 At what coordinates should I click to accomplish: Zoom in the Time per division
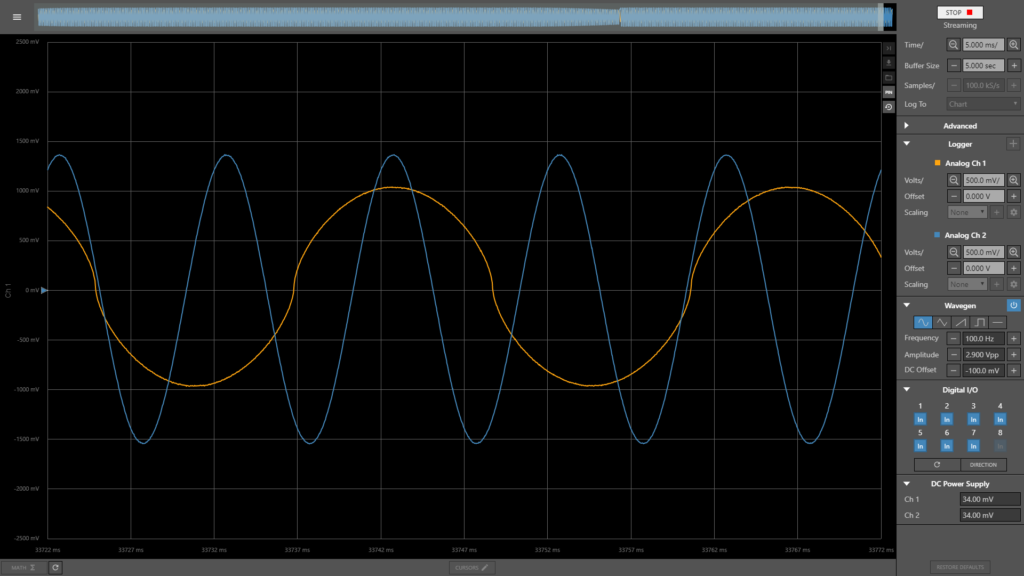(1014, 45)
